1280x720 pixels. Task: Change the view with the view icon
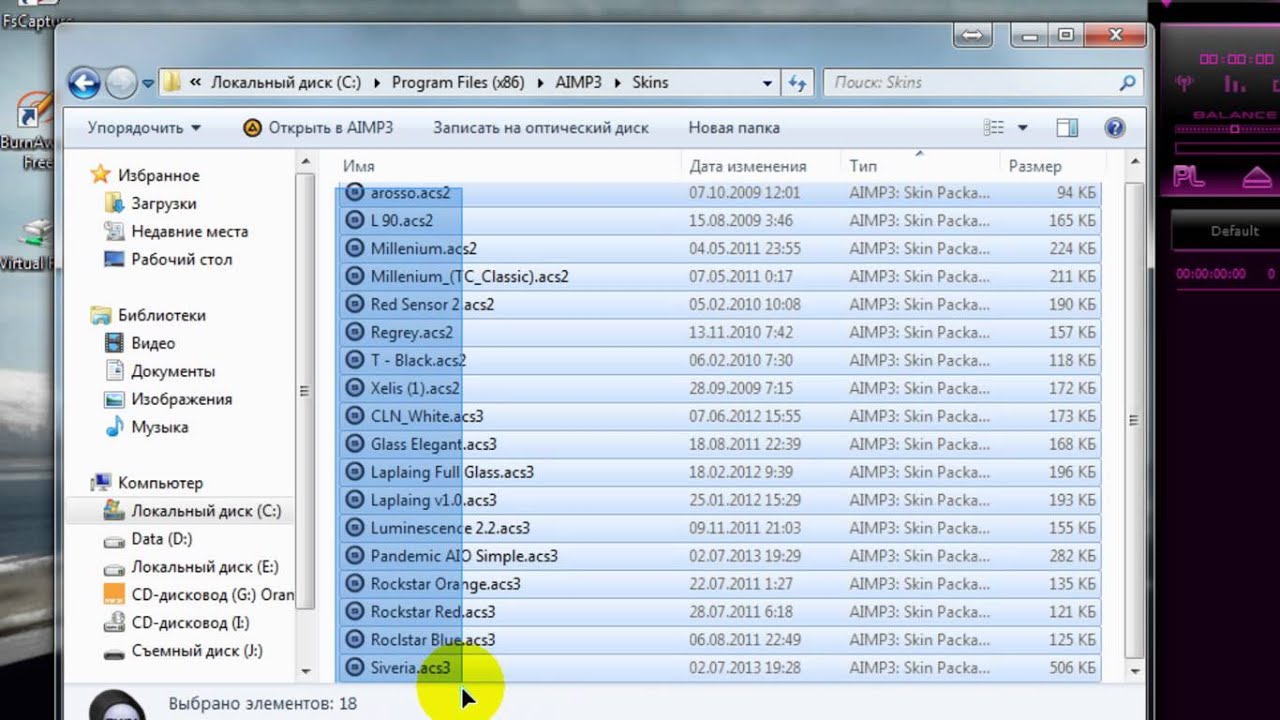pyautogui.click(x=994, y=128)
